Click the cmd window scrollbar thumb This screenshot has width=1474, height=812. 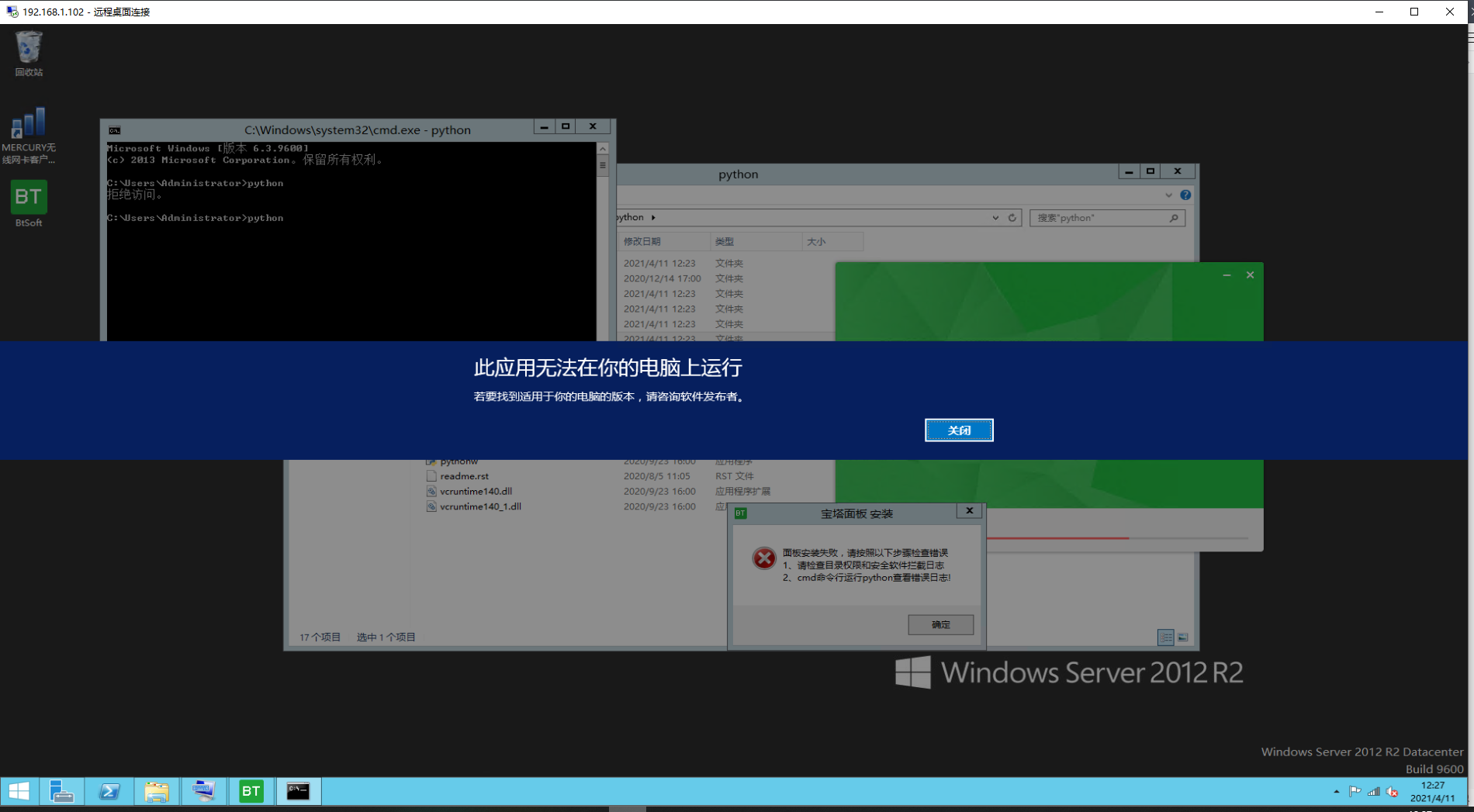603,165
